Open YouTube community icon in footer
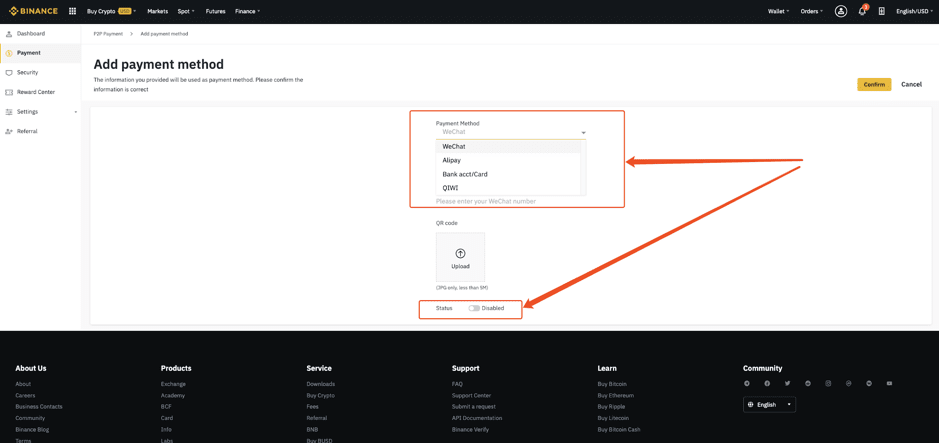 (889, 383)
